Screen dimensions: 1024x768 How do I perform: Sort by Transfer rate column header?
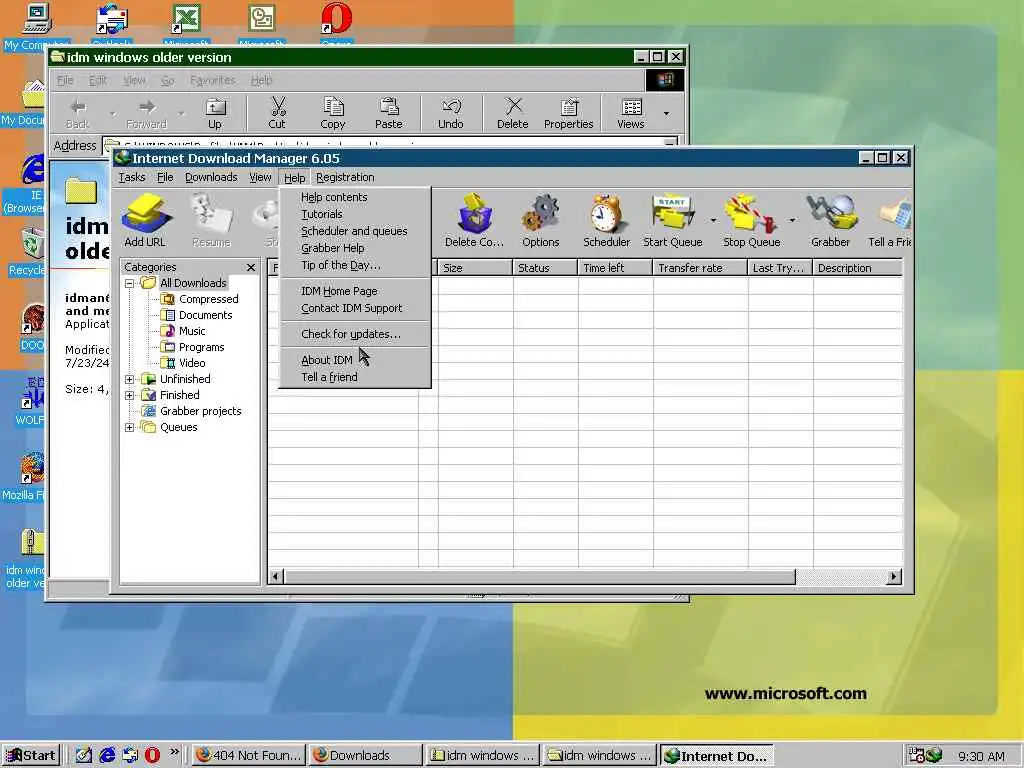click(700, 268)
